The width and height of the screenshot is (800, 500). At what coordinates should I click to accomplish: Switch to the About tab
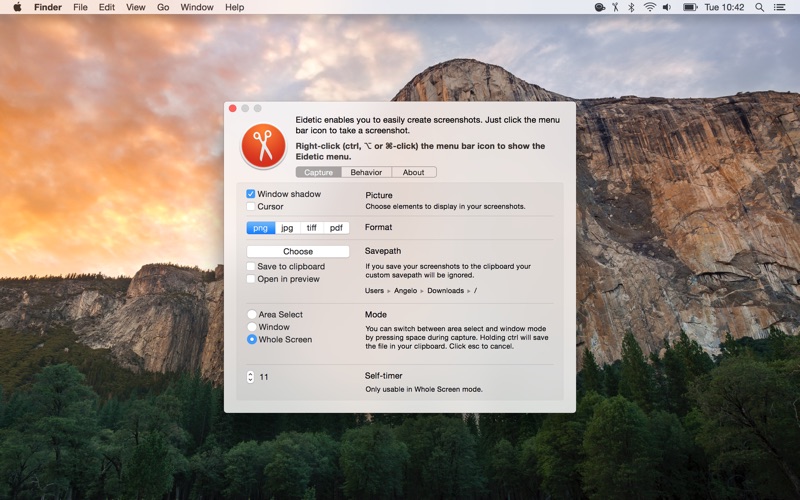tap(414, 172)
